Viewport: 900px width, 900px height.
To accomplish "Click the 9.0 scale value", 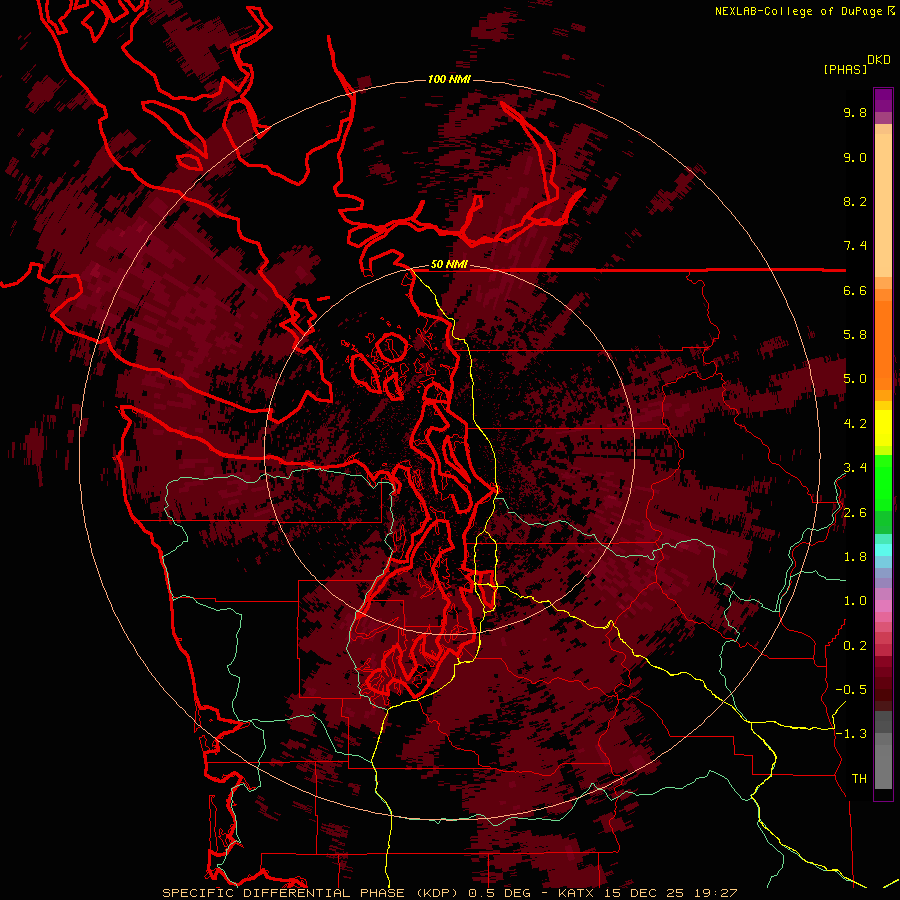I will (855, 157).
